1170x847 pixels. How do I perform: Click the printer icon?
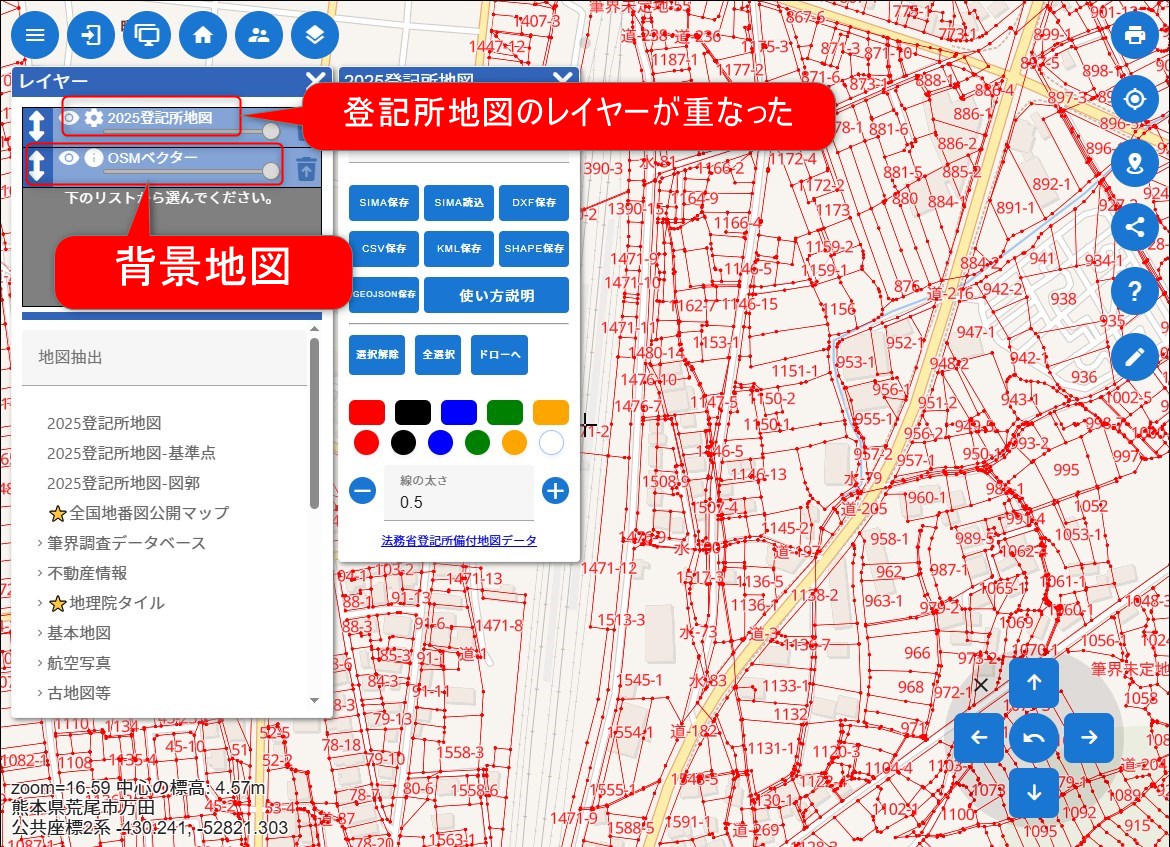click(x=1134, y=36)
